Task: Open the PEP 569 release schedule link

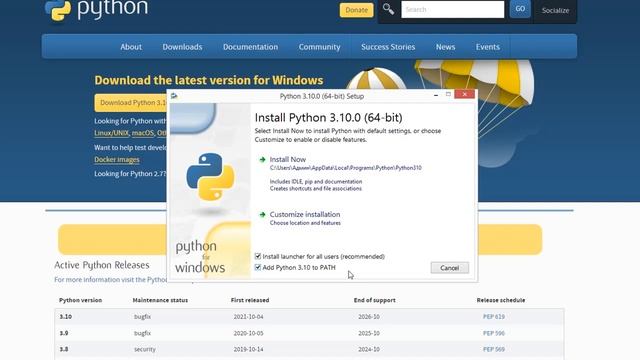Action: click(493, 349)
